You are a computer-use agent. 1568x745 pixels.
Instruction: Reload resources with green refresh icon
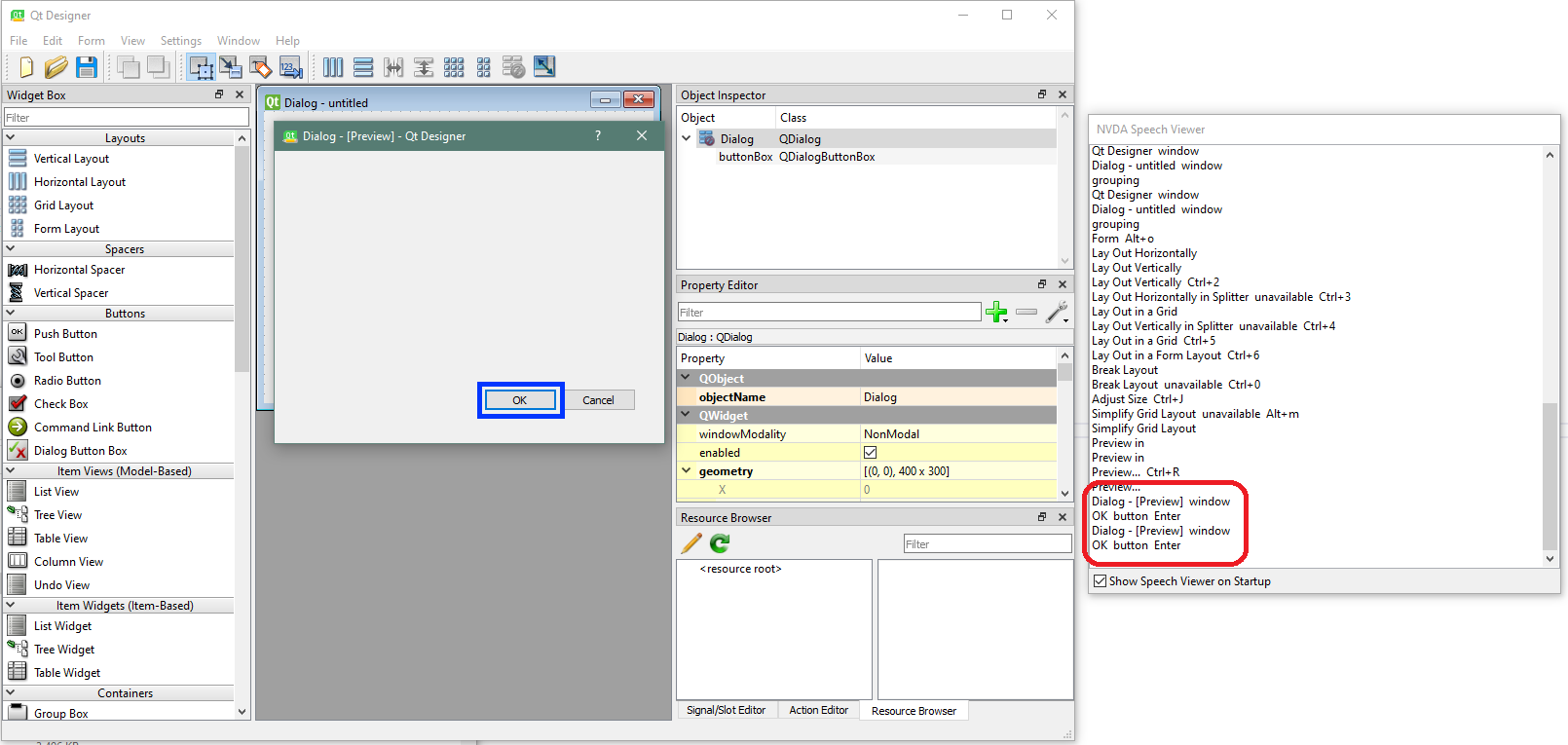[x=720, y=543]
